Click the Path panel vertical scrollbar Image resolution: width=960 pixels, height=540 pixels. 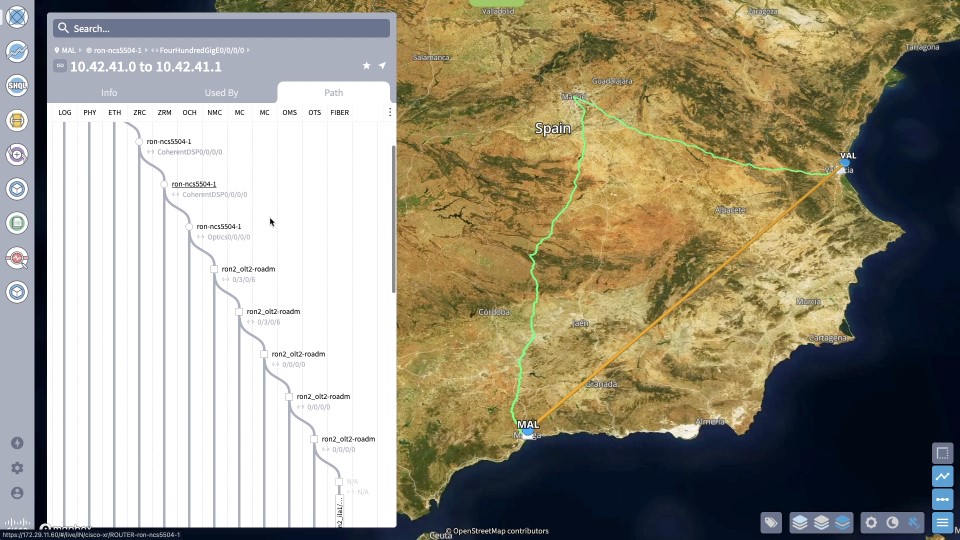(x=393, y=219)
